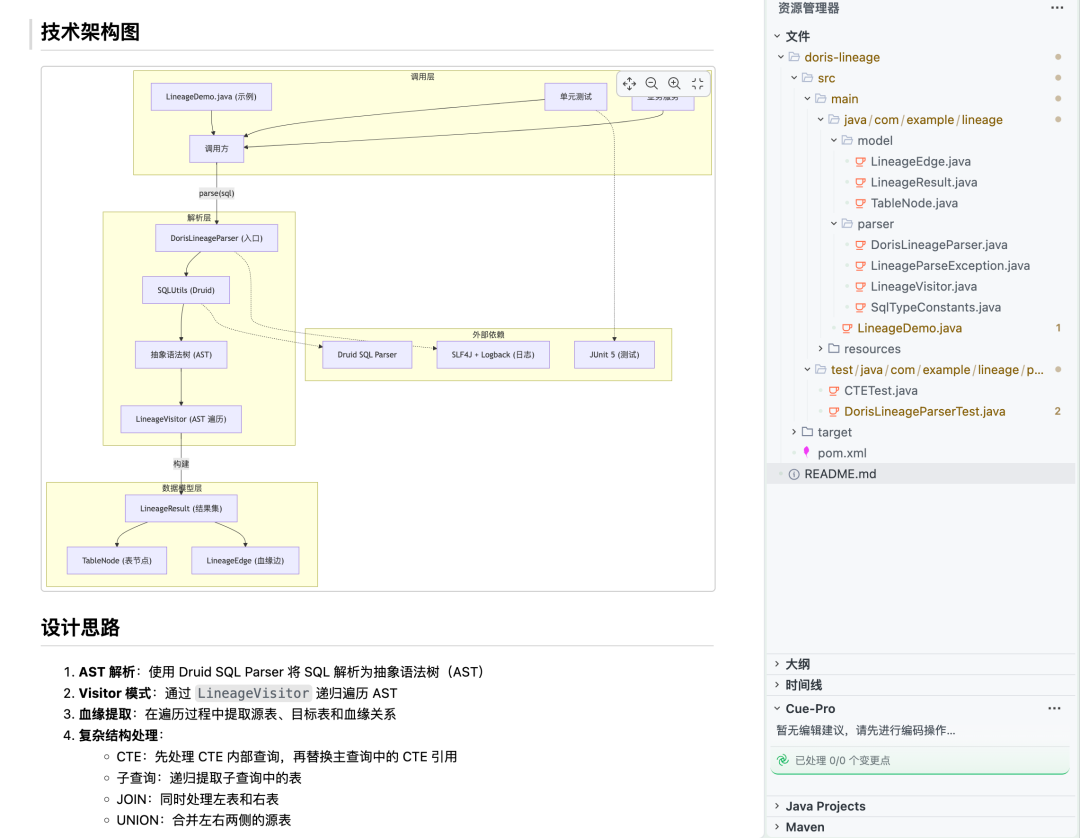Click the Java icon of LineageVisitor.java
This screenshot has height=838, width=1080.
(860, 286)
